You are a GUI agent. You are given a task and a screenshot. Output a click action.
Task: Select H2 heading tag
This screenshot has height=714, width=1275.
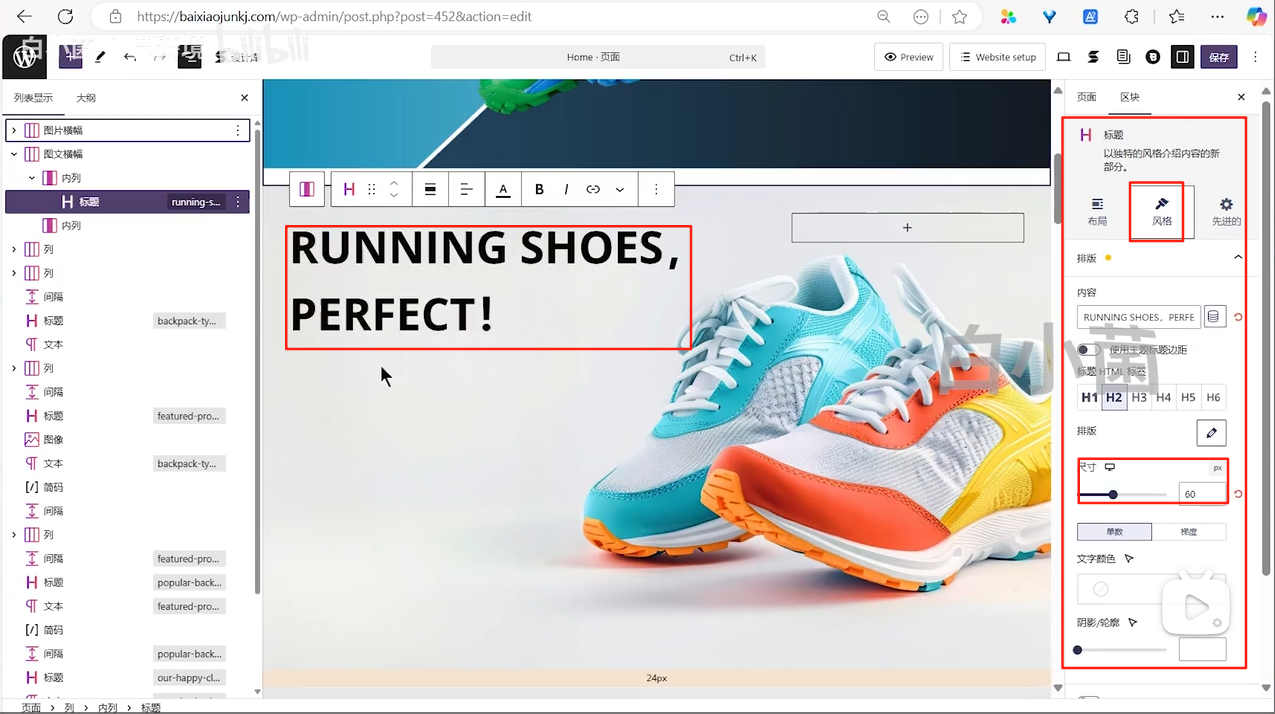click(1114, 397)
